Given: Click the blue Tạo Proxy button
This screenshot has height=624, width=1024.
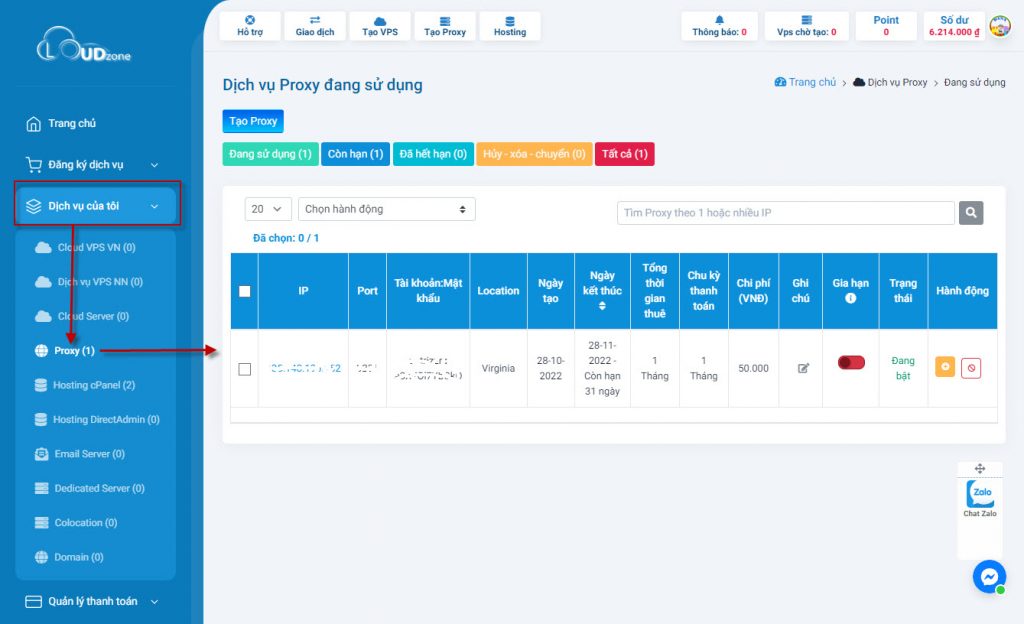Looking at the screenshot, I should tap(252, 121).
